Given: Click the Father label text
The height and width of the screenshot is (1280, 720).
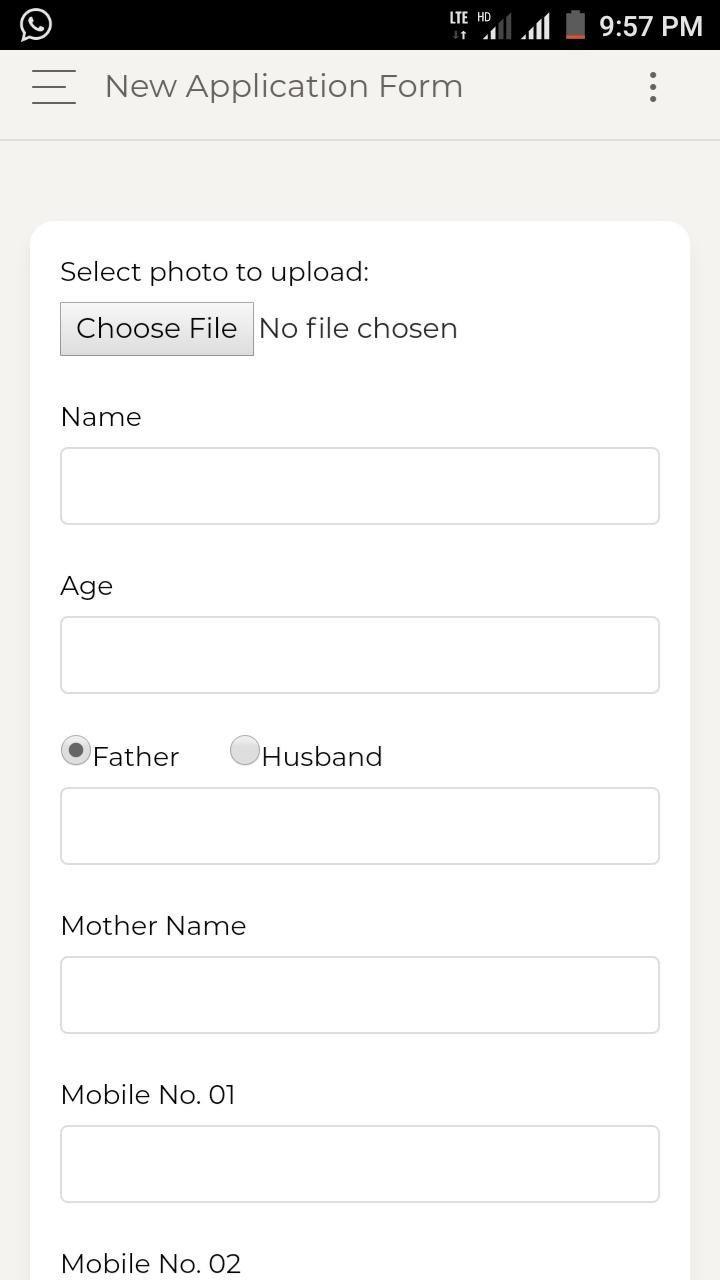Looking at the screenshot, I should [x=136, y=757].
